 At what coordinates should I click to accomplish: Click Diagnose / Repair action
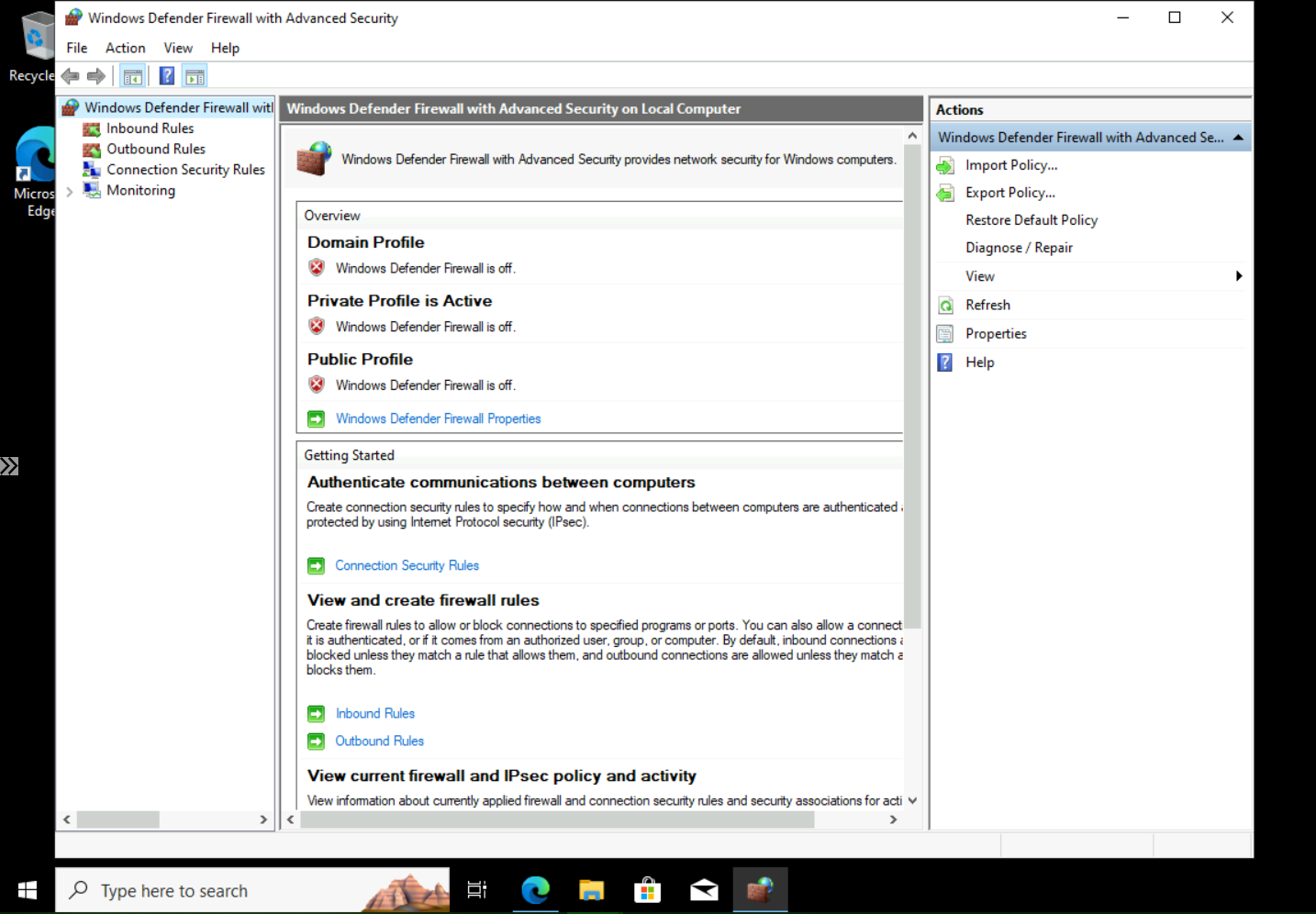1019,248
